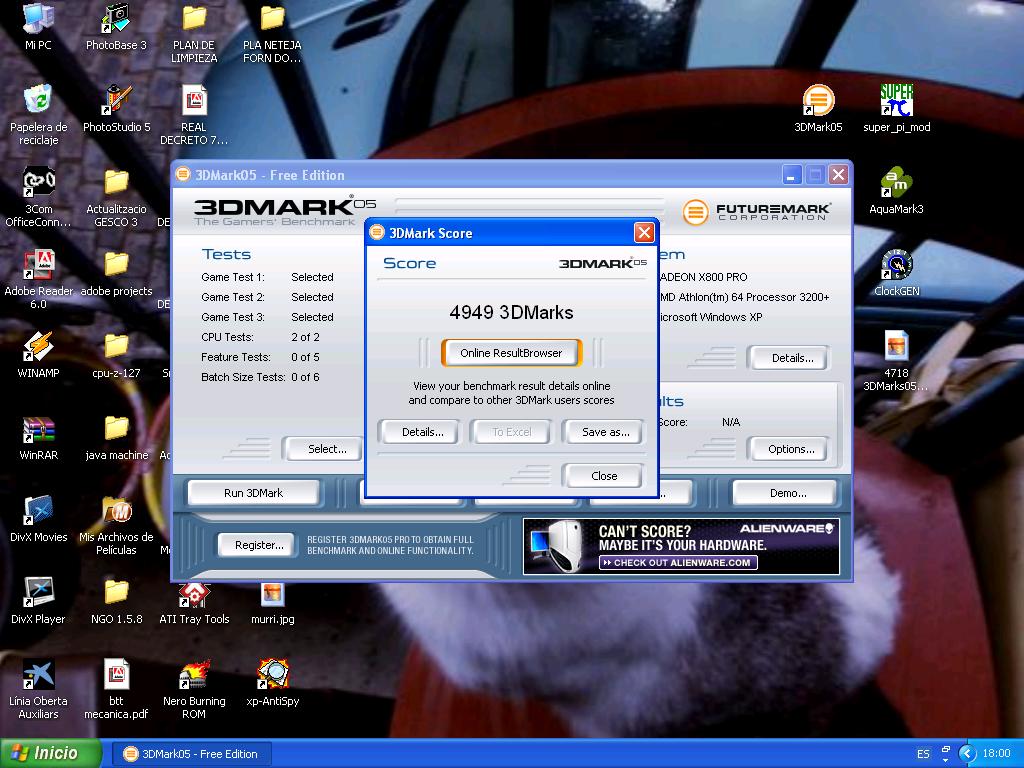Click the Online ResultBrowser button
This screenshot has width=1024, height=768.
(x=511, y=353)
